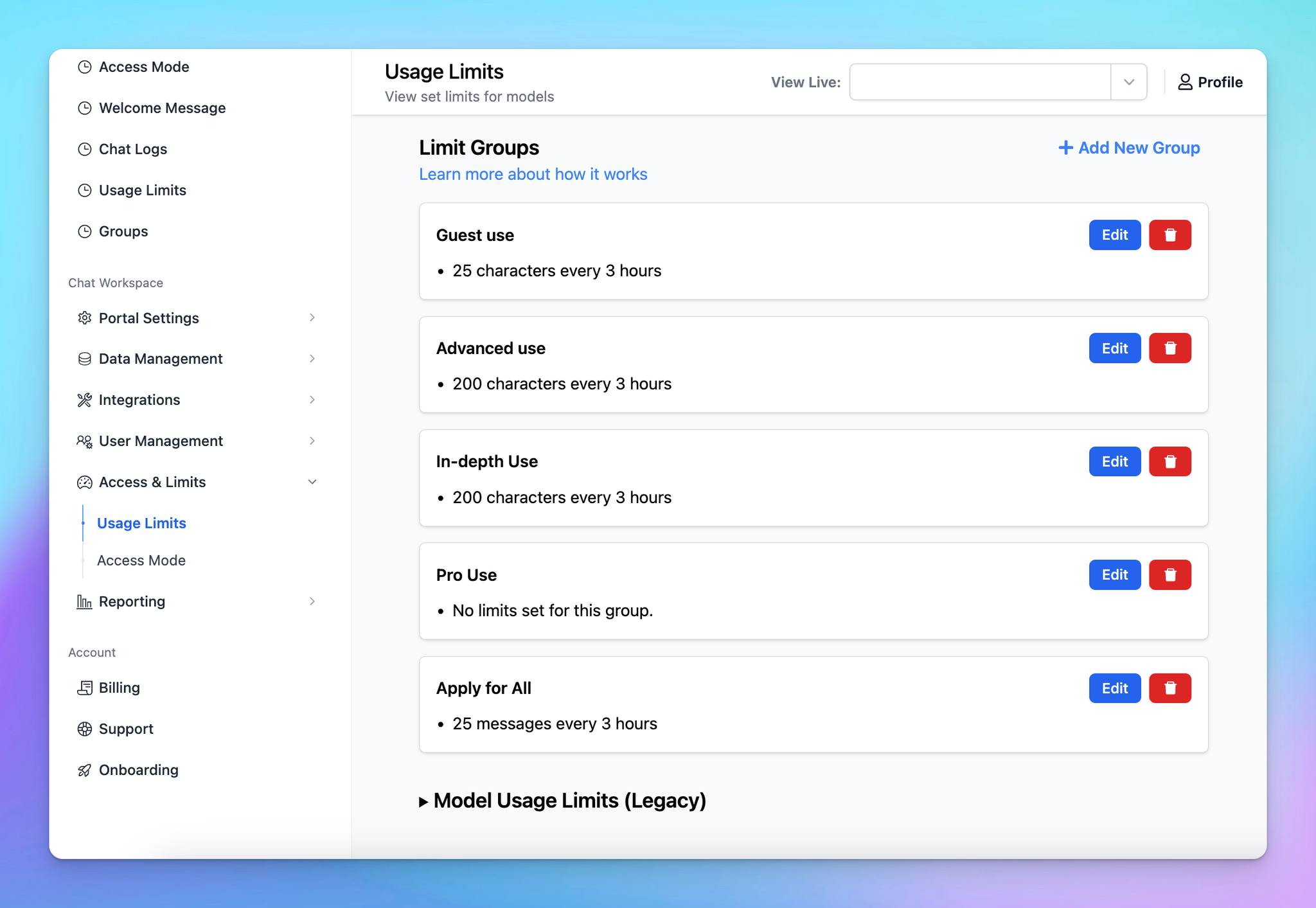Click '25 characters every 3 hours' text
The image size is (1316, 908).
pyautogui.click(x=556, y=271)
